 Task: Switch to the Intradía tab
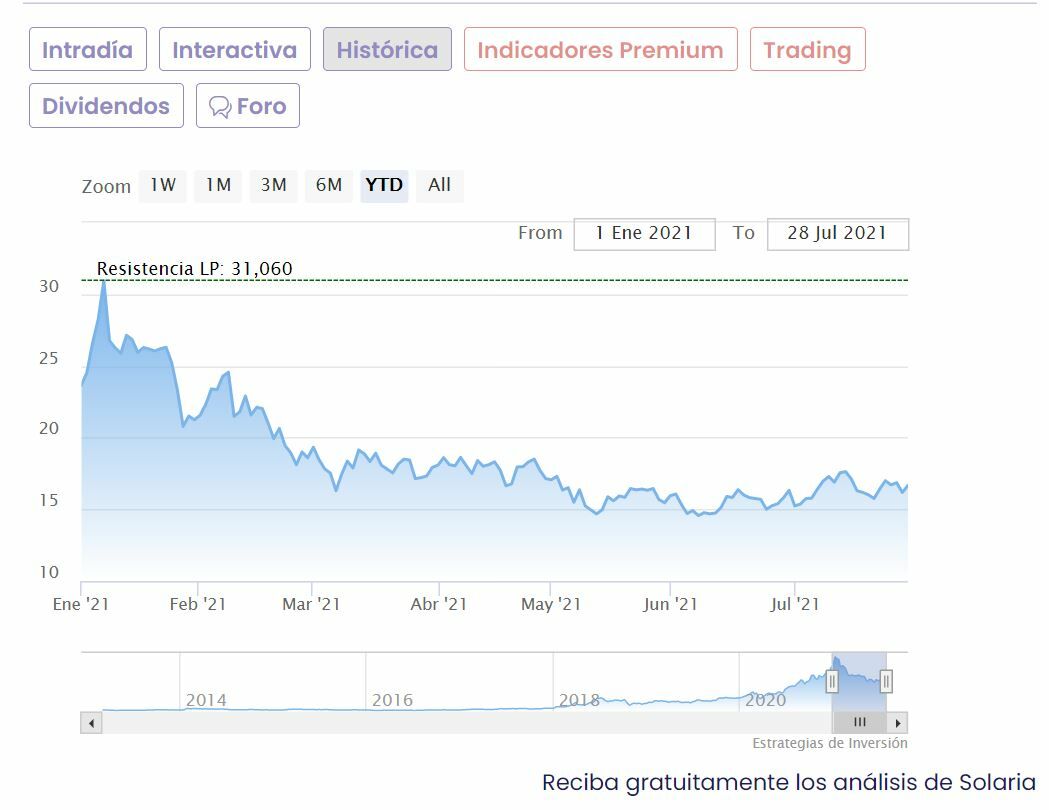click(x=88, y=50)
